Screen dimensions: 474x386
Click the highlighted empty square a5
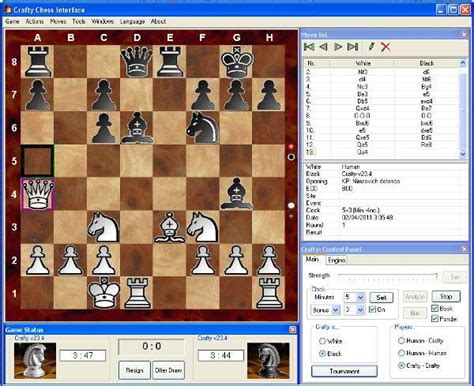37,161
